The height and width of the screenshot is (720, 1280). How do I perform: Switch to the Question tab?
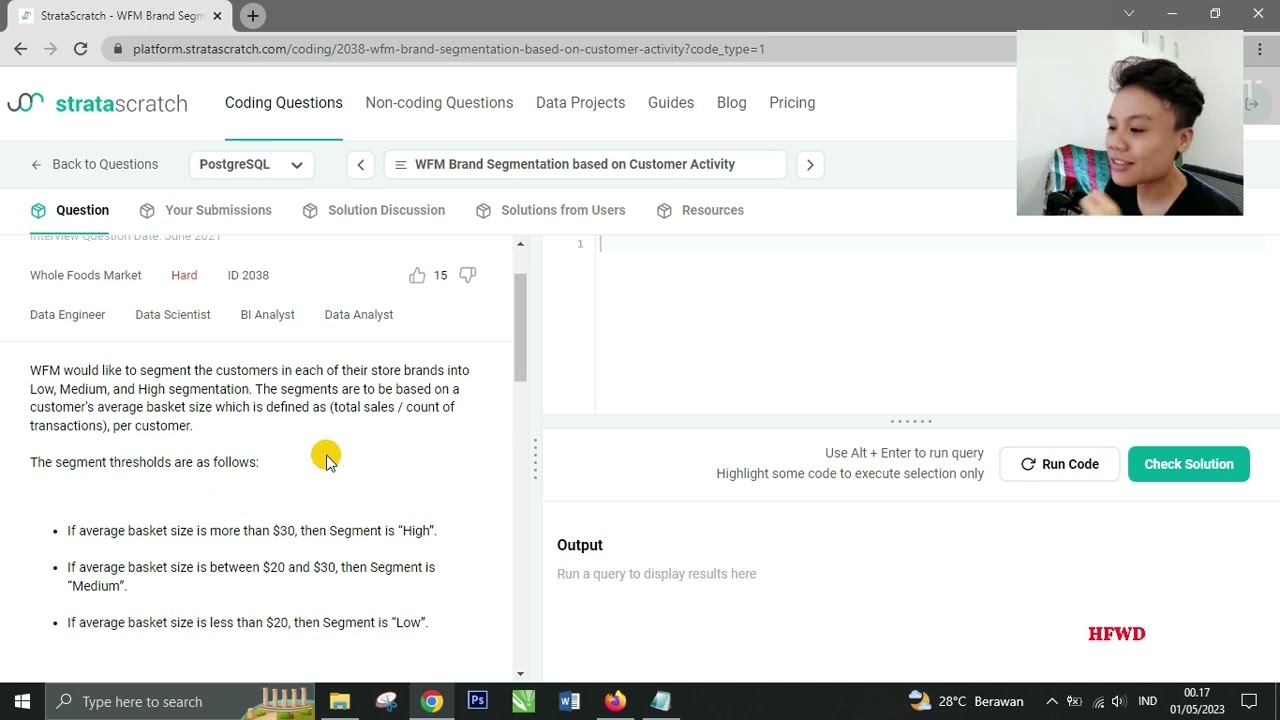[70, 210]
